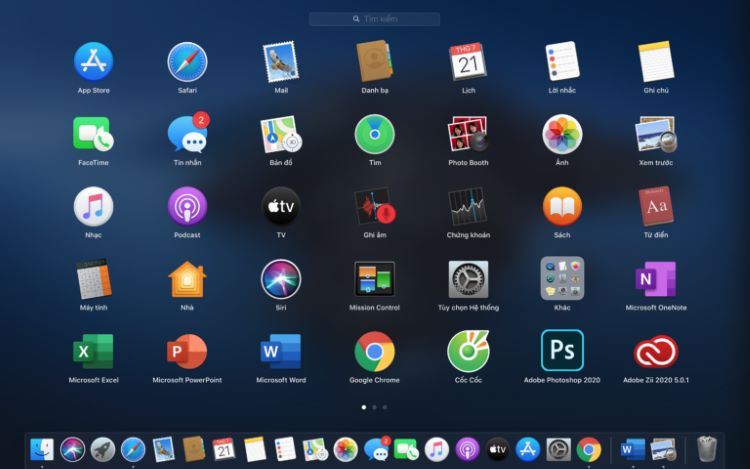Launch Nhà home app
Image resolution: width=750 pixels, height=469 pixels.
tap(187, 279)
